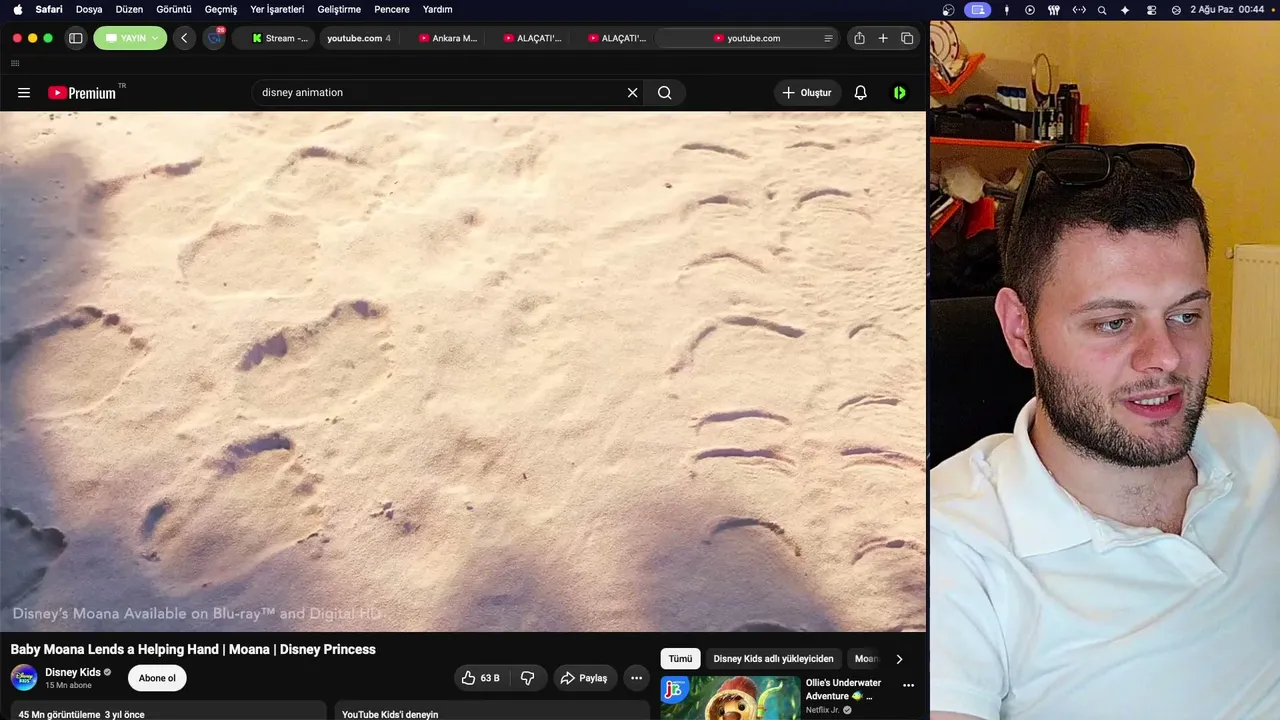1280x720 pixels.
Task: Open Control Center in menu bar
Action: tap(1151, 10)
